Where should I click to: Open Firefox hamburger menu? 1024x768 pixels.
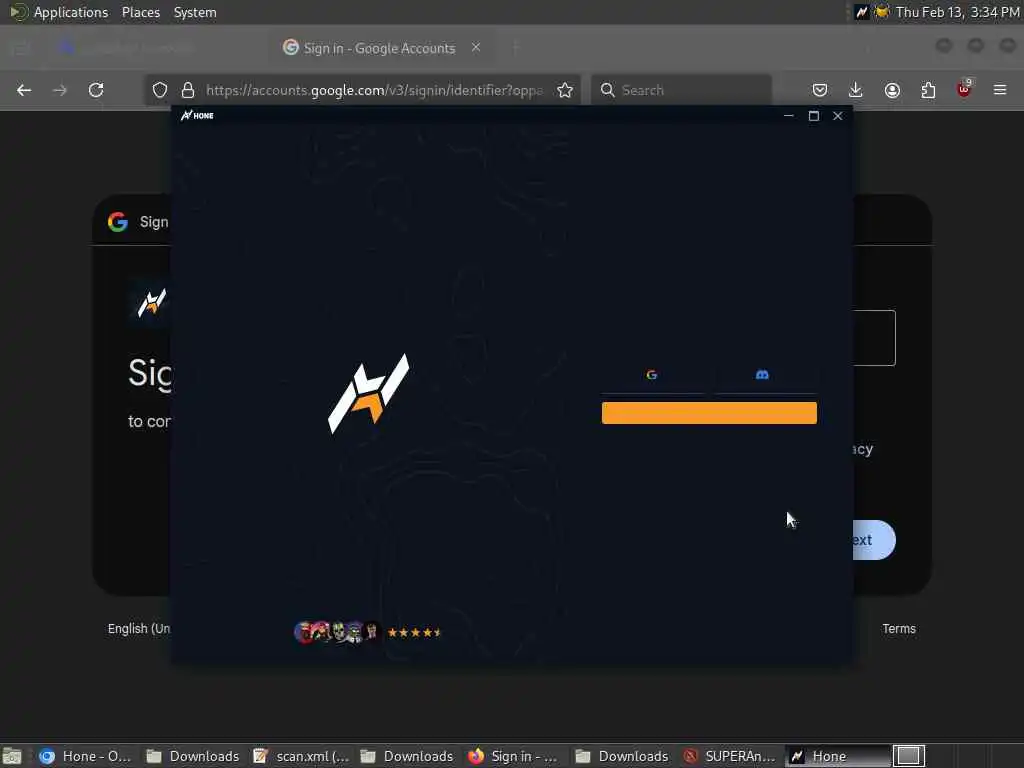[1000, 90]
